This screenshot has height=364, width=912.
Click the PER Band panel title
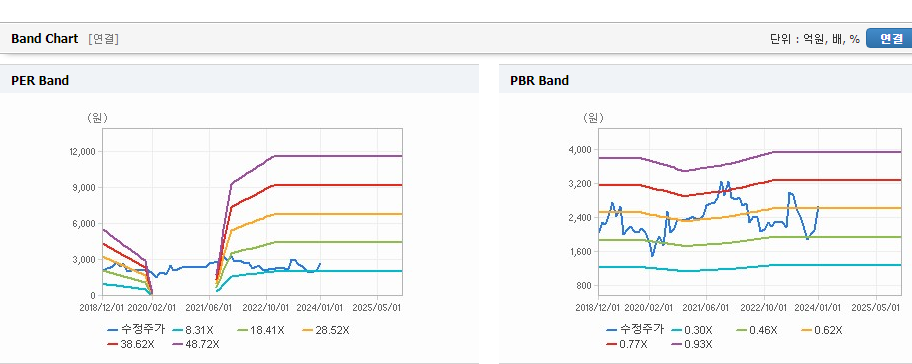tap(40, 81)
